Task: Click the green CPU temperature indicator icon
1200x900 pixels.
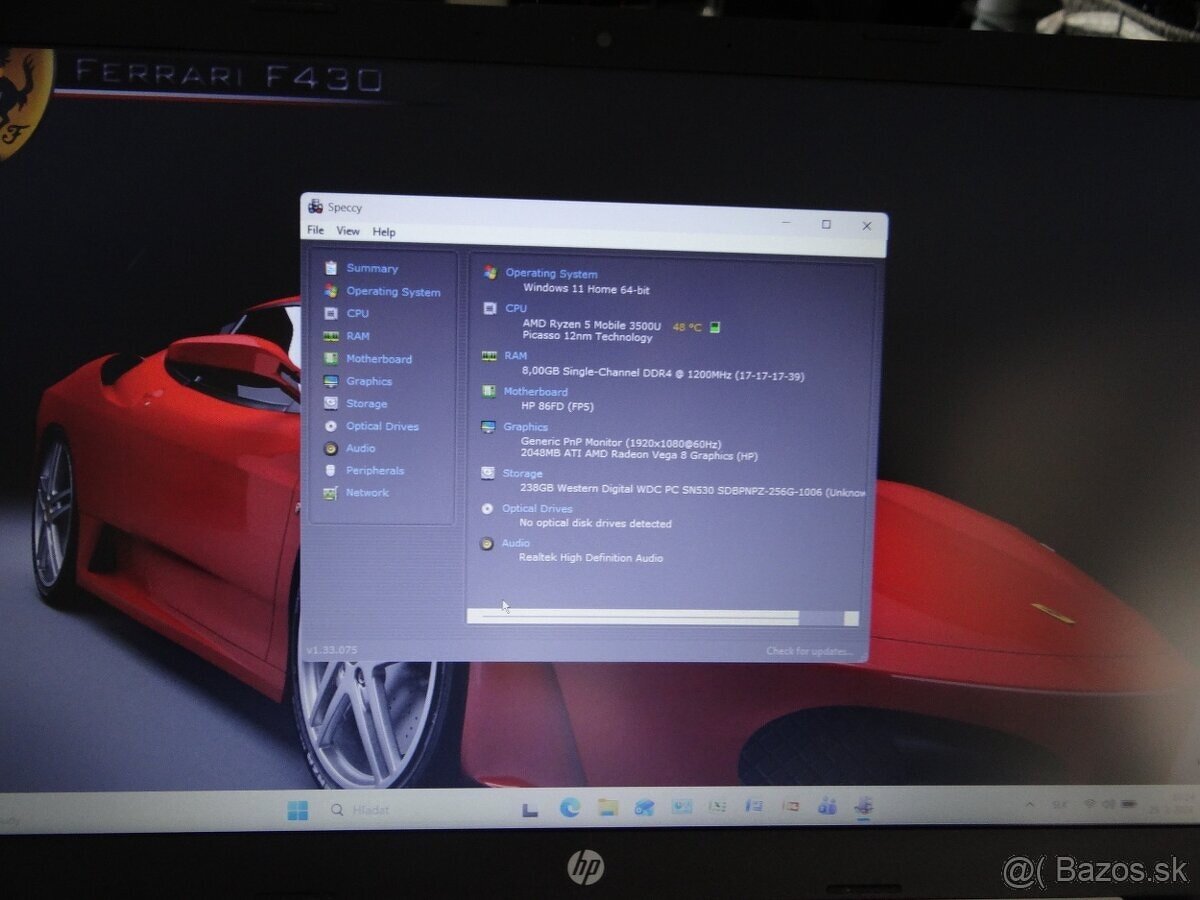Action: coord(715,327)
